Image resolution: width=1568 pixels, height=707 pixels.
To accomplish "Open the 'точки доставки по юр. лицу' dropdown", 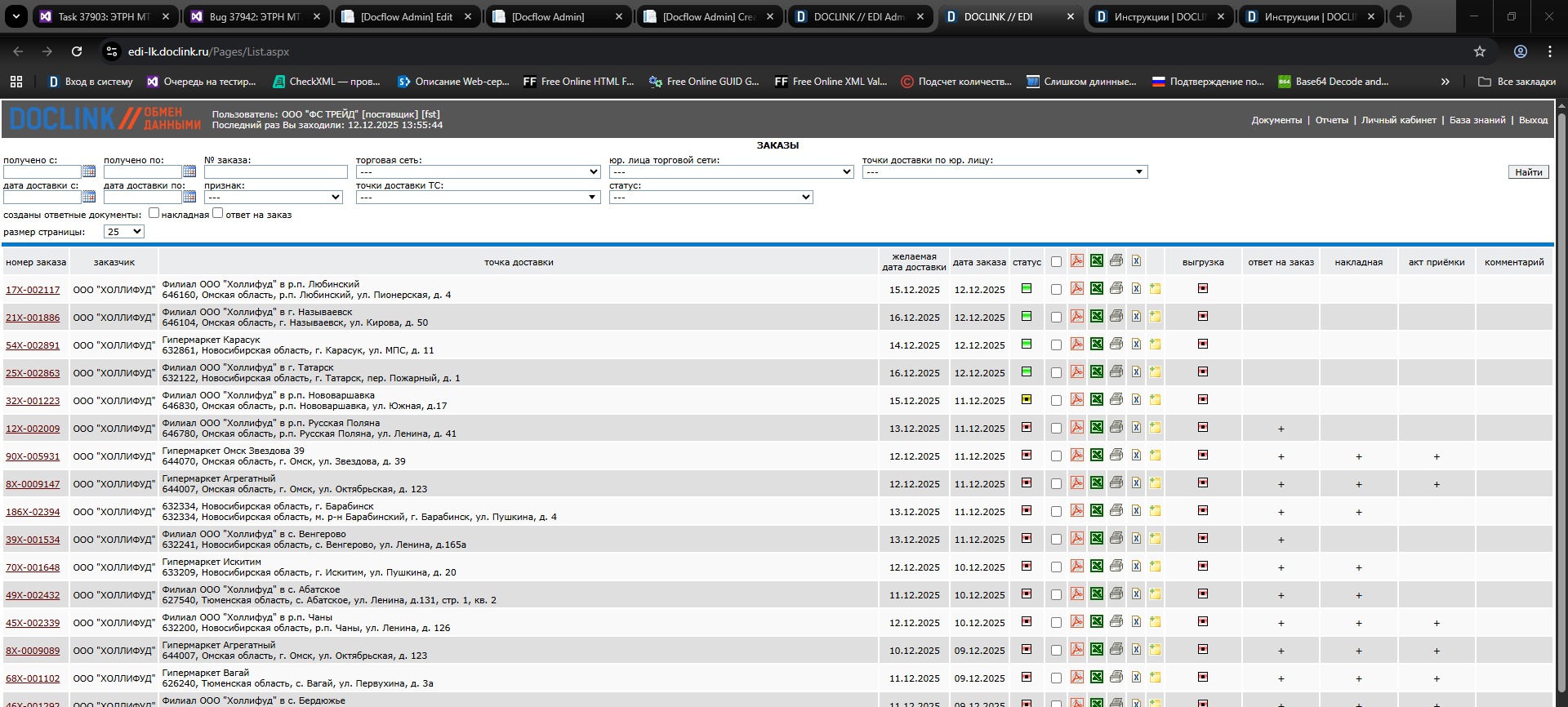I will 1005,172.
